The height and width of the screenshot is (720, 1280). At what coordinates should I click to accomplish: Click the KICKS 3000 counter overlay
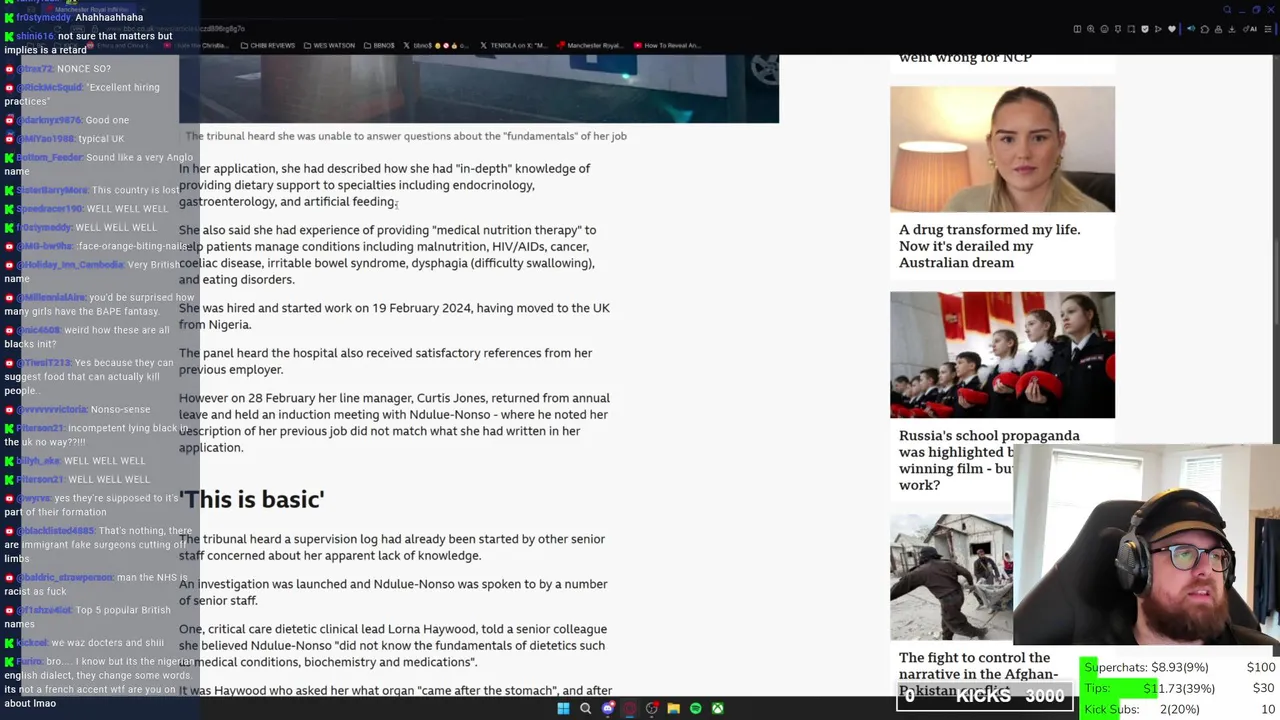(985, 696)
